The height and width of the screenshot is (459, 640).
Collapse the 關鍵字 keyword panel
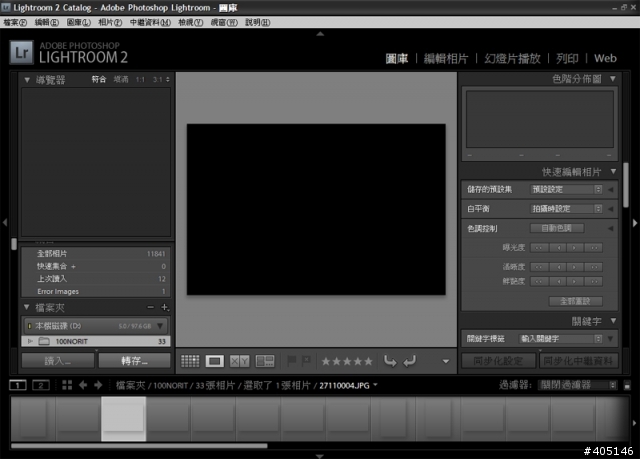[x=613, y=321]
